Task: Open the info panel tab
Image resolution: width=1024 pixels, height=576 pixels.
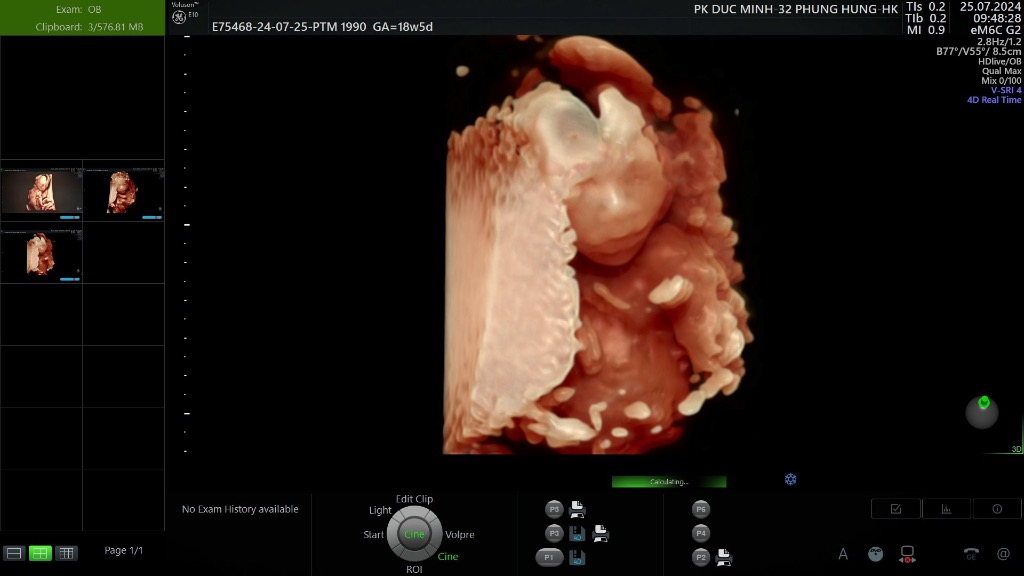Action: [997, 509]
